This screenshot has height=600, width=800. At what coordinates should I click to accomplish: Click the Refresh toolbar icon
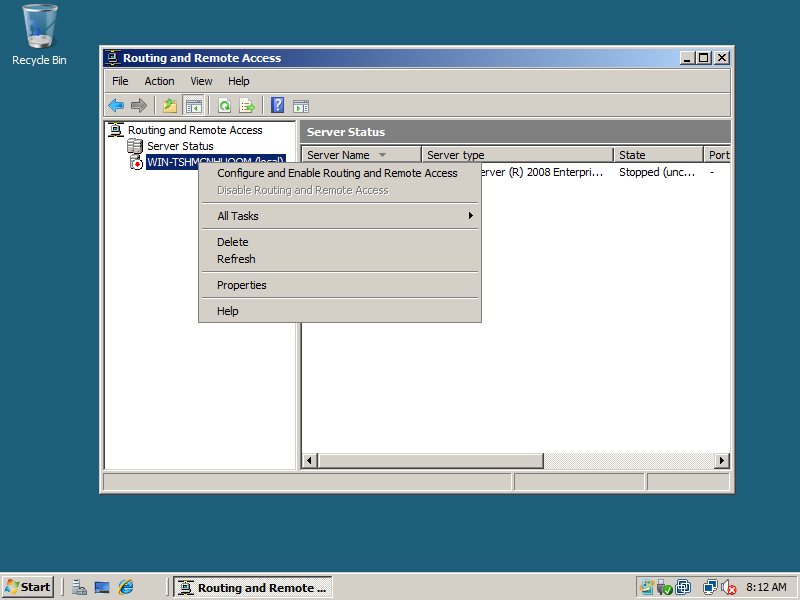[x=224, y=106]
